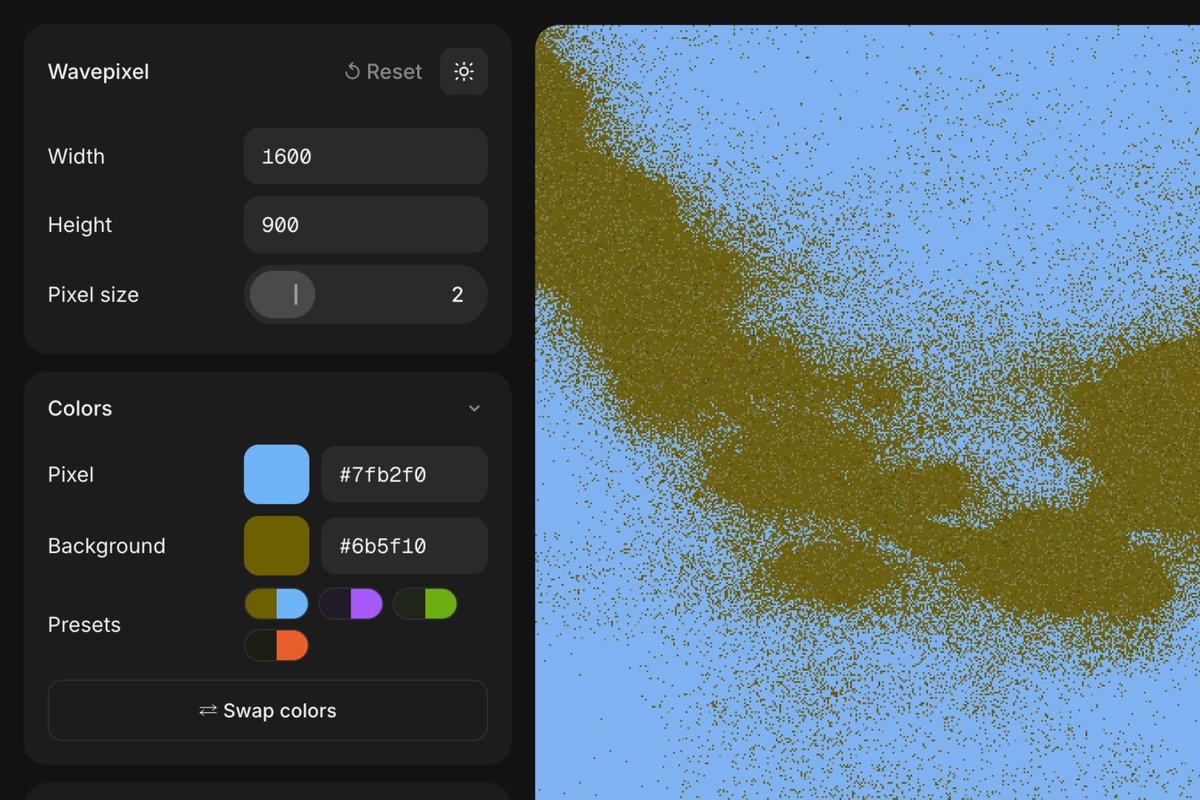Select the dark and purple preset

coord(351,604)
